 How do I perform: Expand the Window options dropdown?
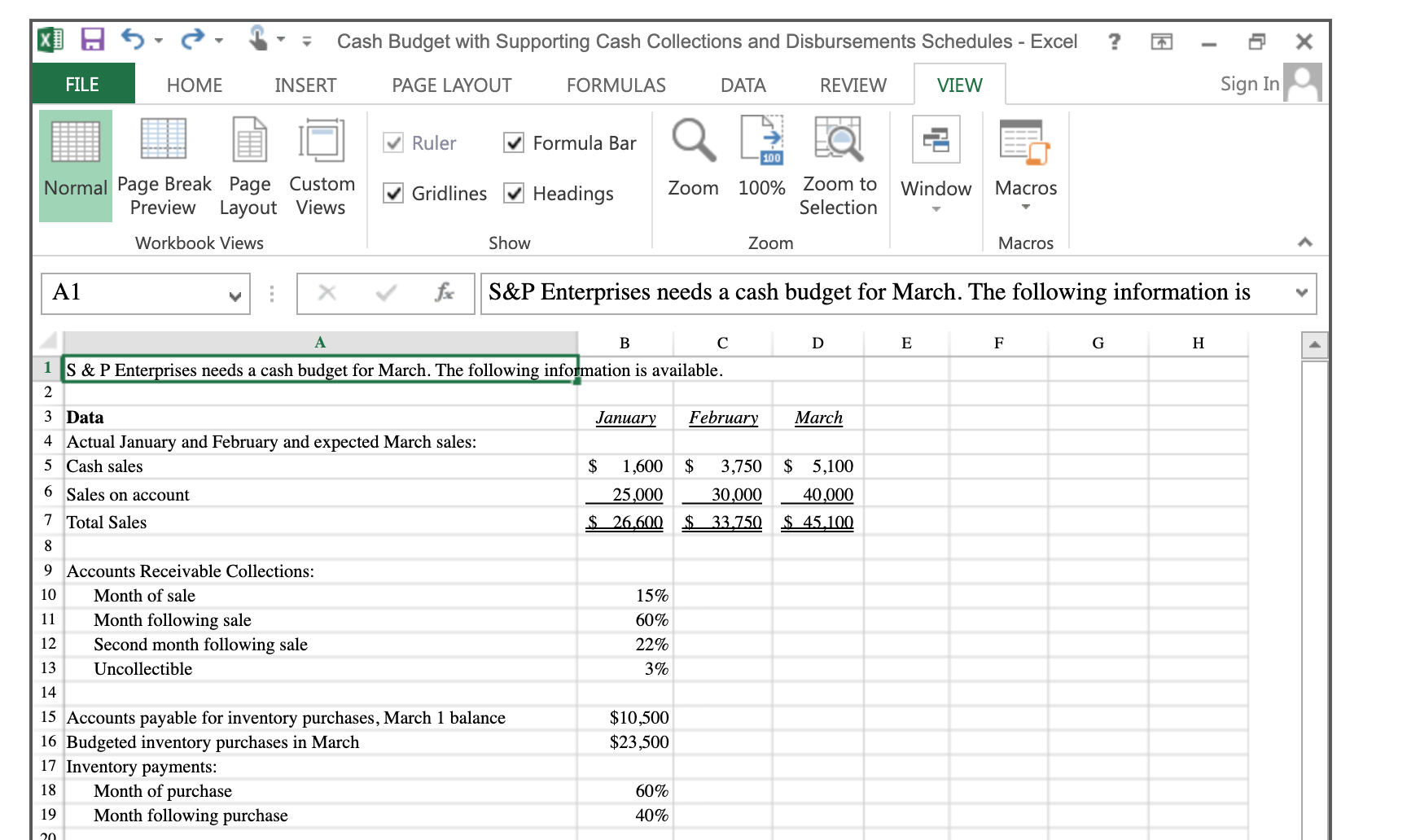pyautogui.click(x=936, y=210)
